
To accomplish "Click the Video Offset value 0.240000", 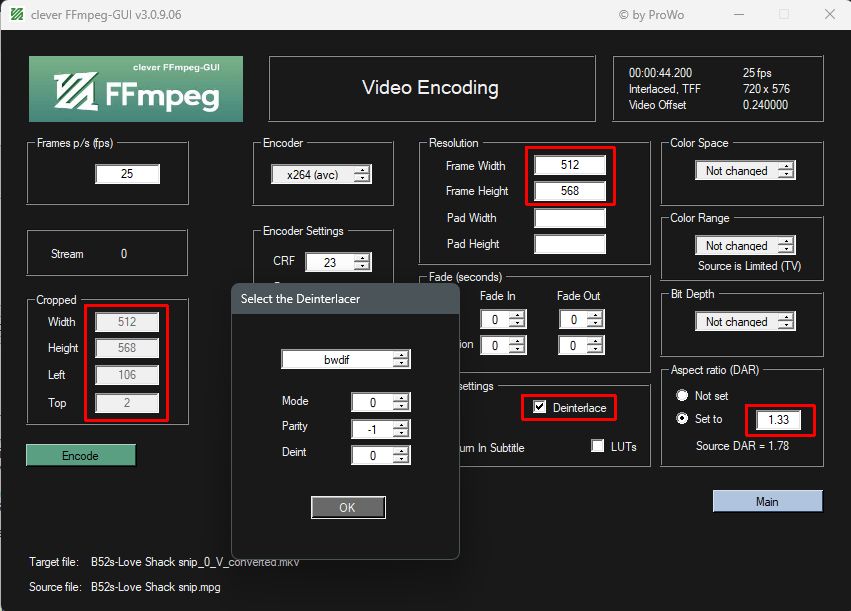I will coord(765,105).
